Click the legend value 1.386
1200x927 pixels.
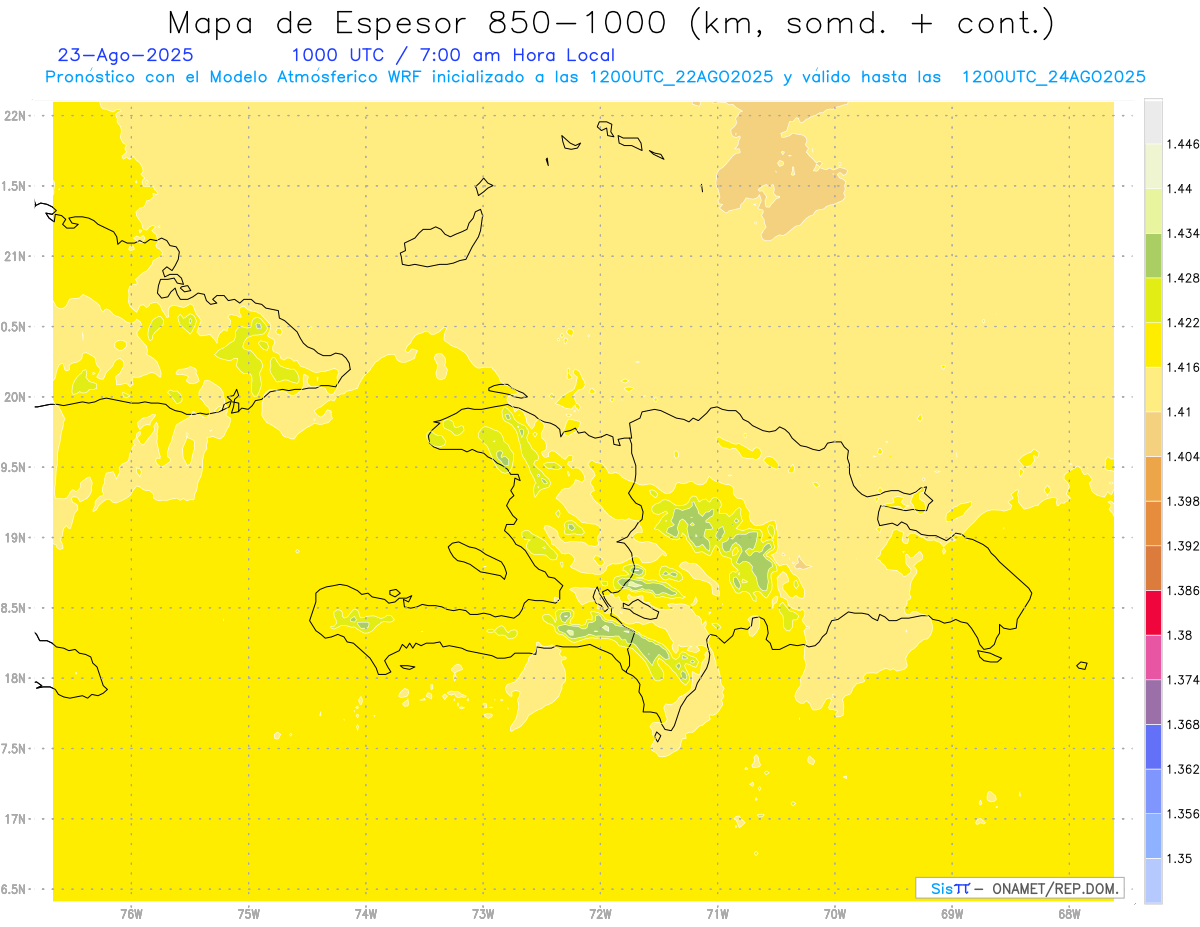coord(1183,590)
